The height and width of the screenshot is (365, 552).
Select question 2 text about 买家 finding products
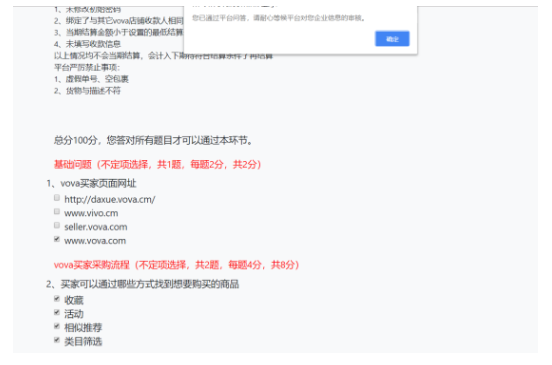click(143, 284)
